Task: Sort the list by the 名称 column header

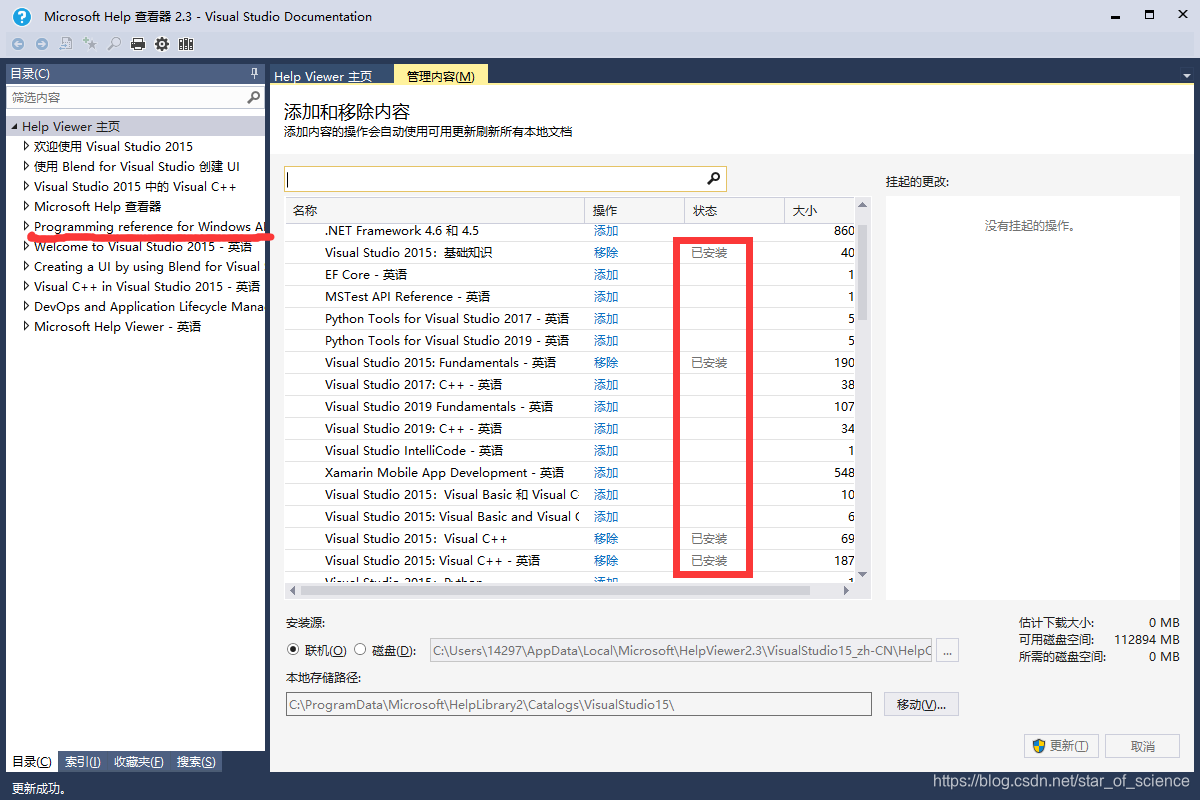Action: (435, 210)
